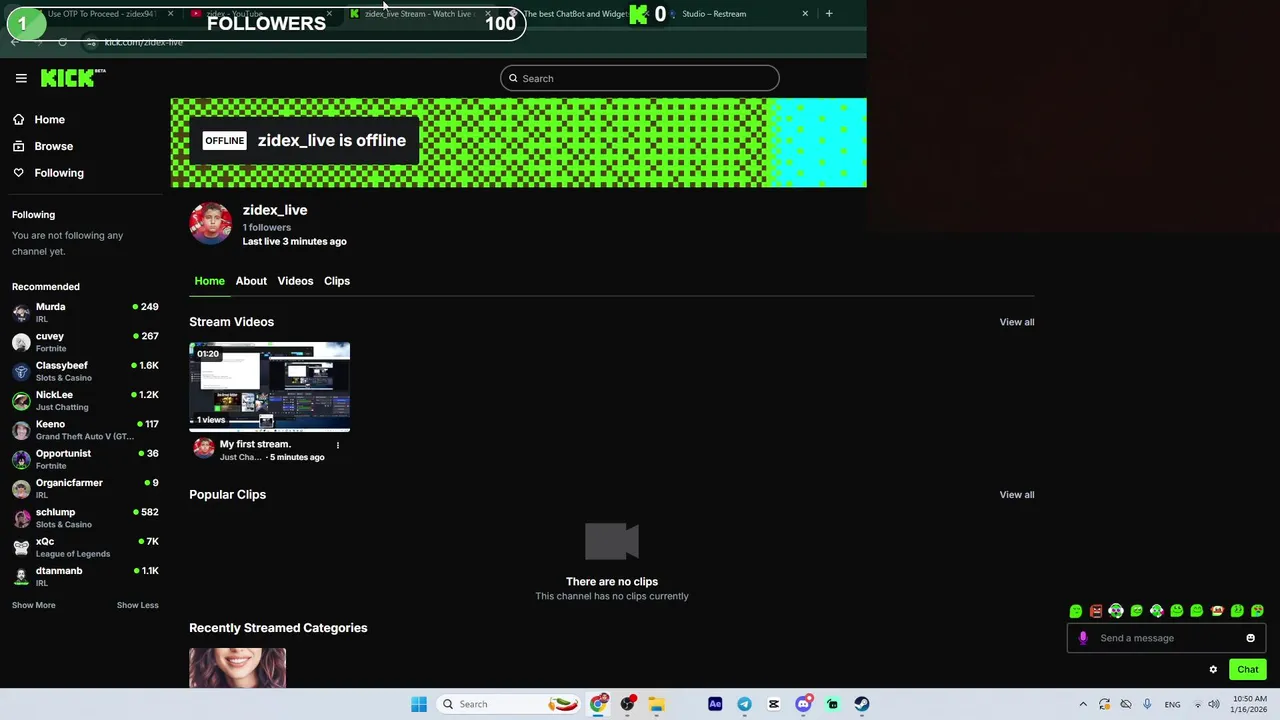Screen dimensions: 1280x720
Task: Open Windows Start menu
Action: [419, 704]
